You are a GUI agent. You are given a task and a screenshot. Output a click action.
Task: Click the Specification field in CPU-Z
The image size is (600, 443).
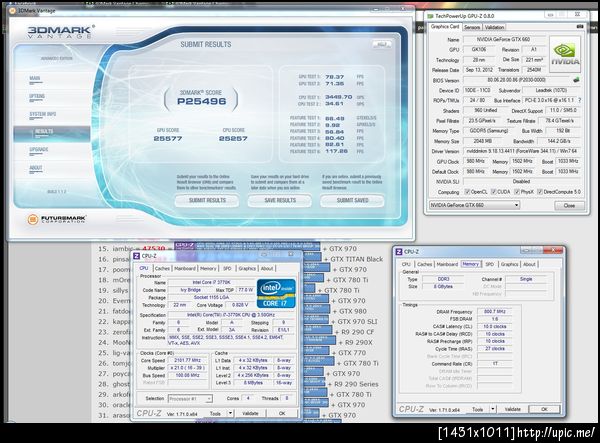point(231,315)
